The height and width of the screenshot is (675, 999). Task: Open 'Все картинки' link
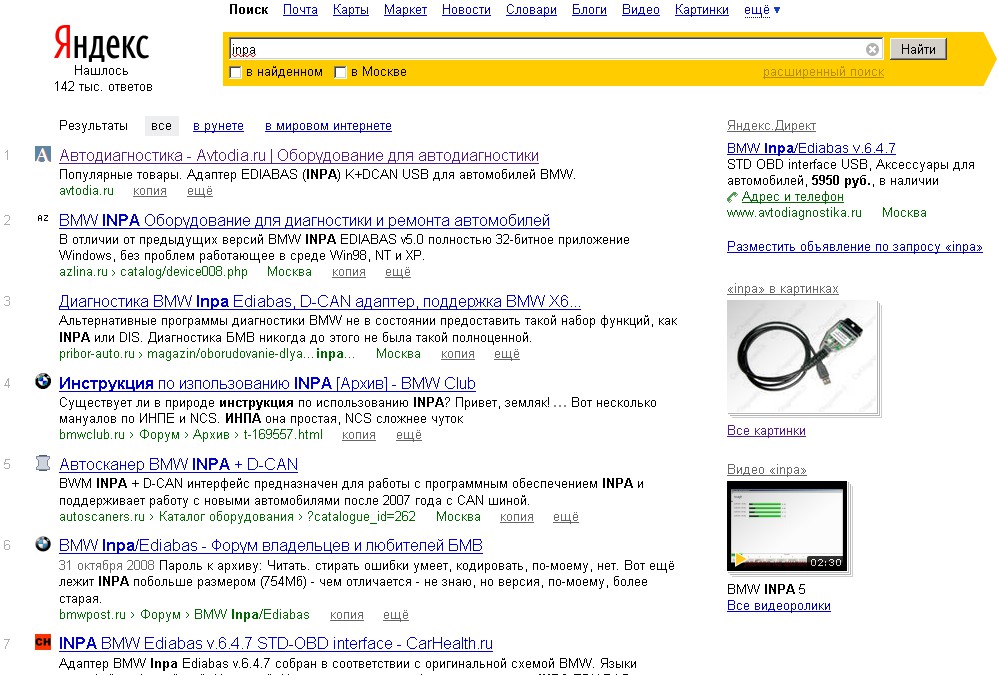point(766,430)
